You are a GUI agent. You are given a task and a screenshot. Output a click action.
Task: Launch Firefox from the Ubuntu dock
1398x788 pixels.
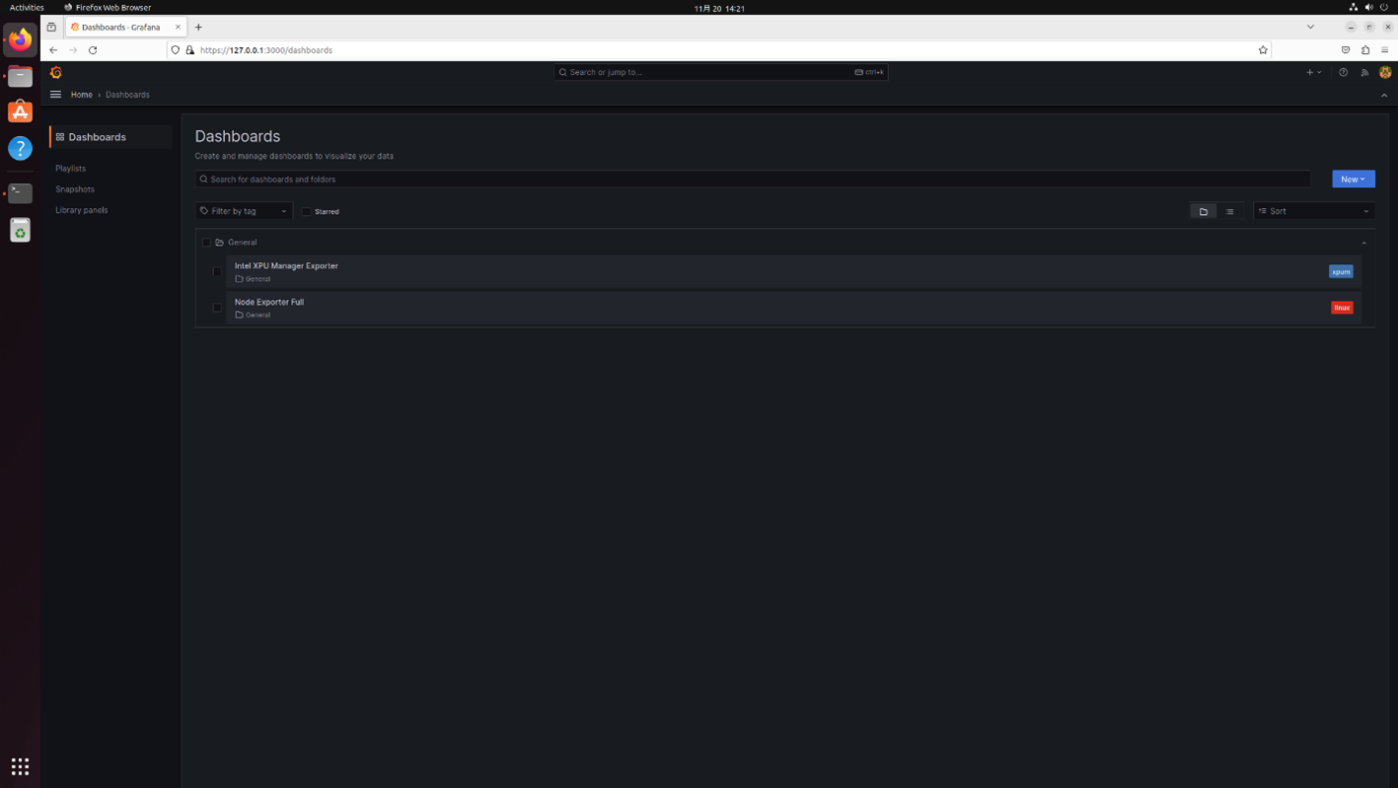pos(20,40)
